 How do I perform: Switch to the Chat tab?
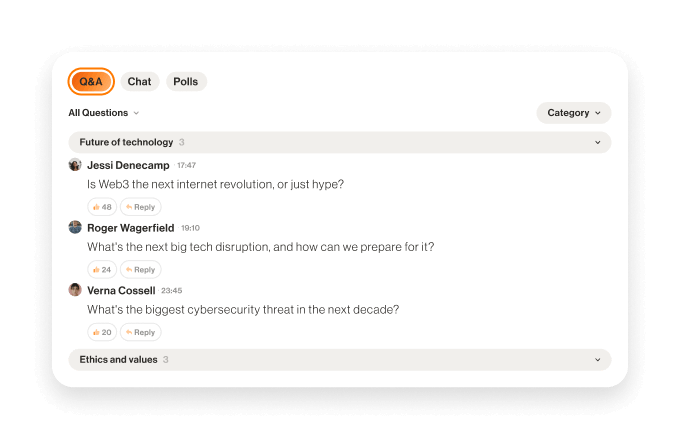click(x=139, y=82)
